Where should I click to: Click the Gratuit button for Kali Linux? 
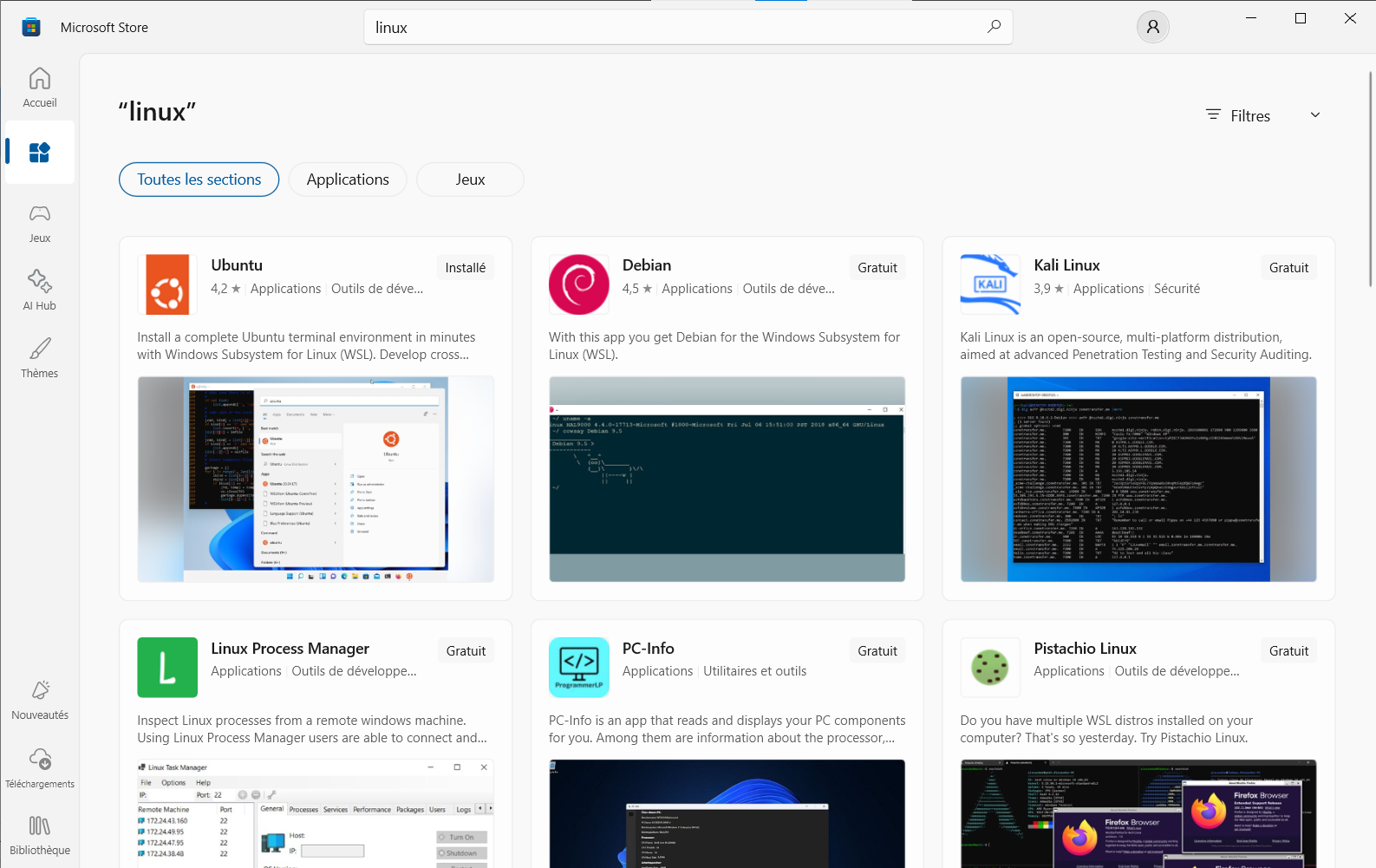point(1288,268)
